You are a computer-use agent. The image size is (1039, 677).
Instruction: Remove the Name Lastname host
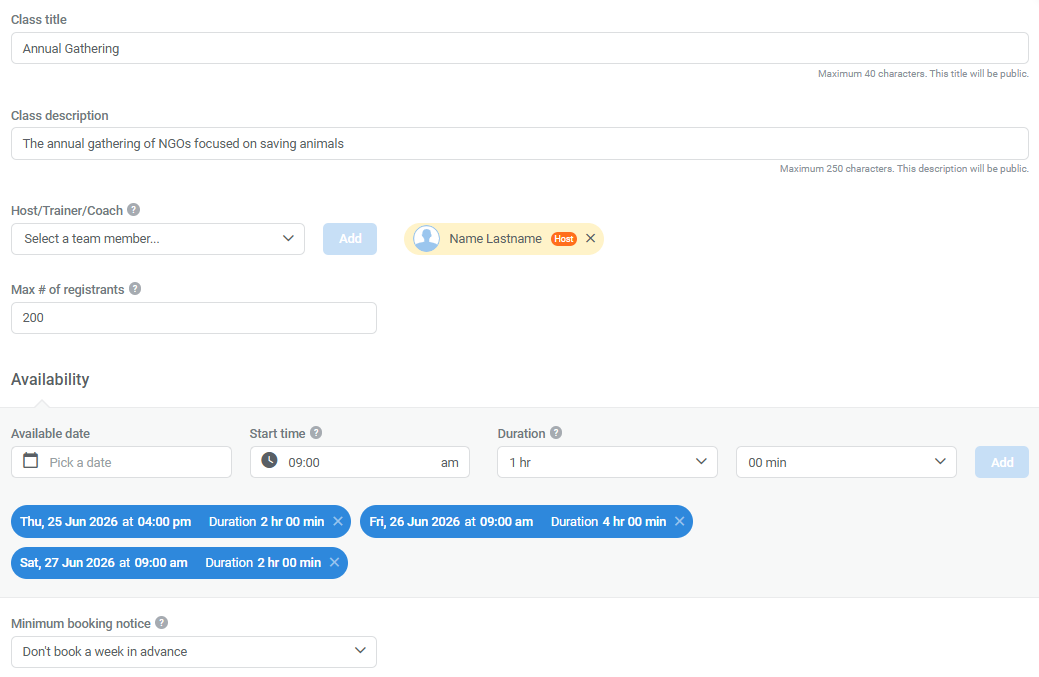590,238
